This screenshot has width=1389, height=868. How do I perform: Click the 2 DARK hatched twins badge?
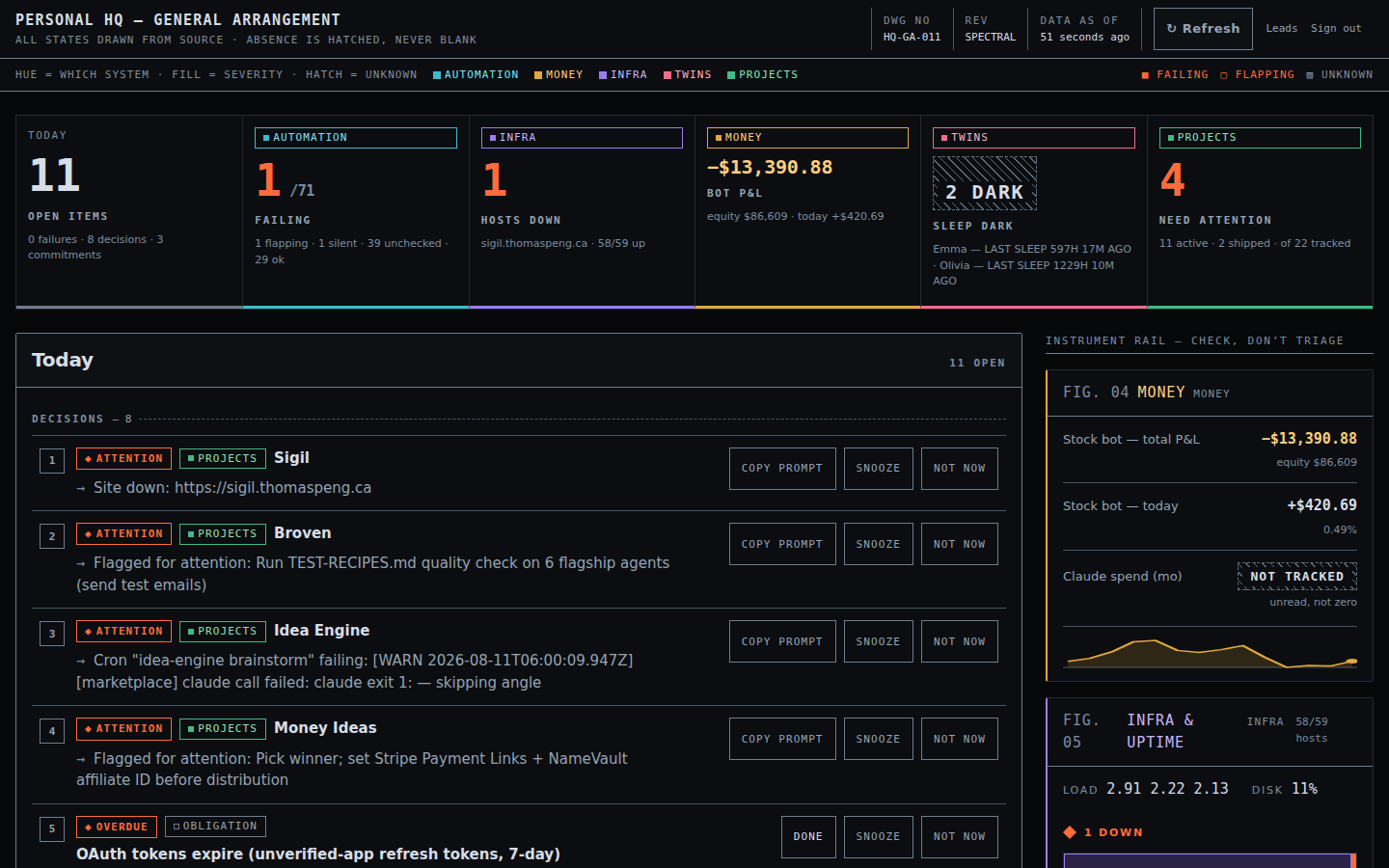(x=985, y=183)
